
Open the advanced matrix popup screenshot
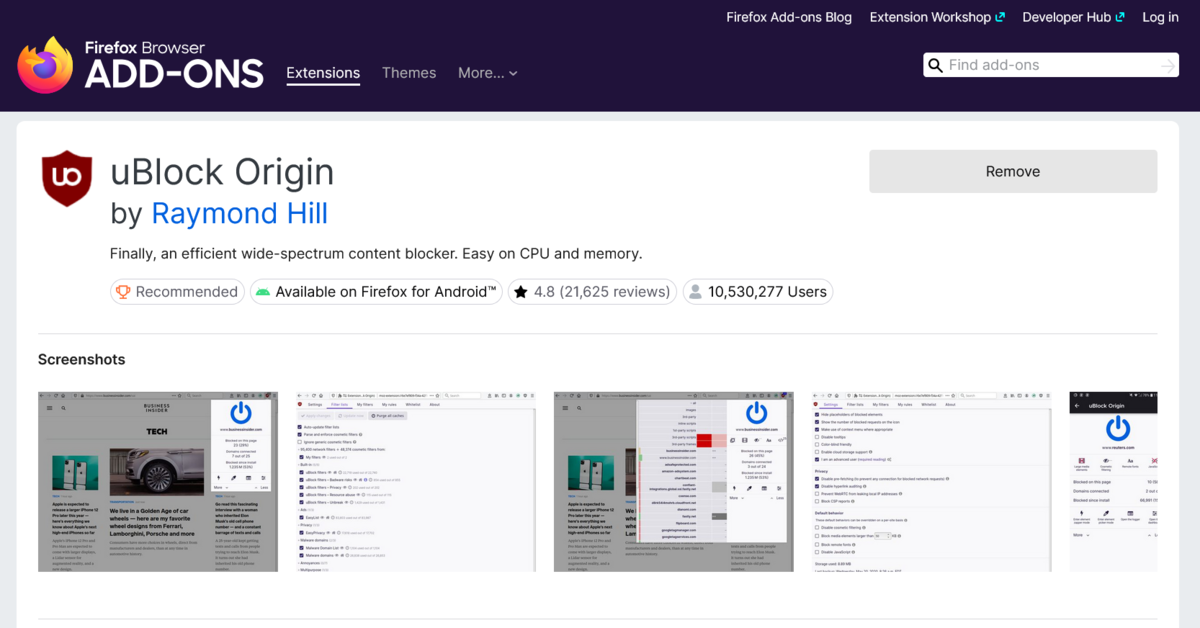(x=674, y=482)
